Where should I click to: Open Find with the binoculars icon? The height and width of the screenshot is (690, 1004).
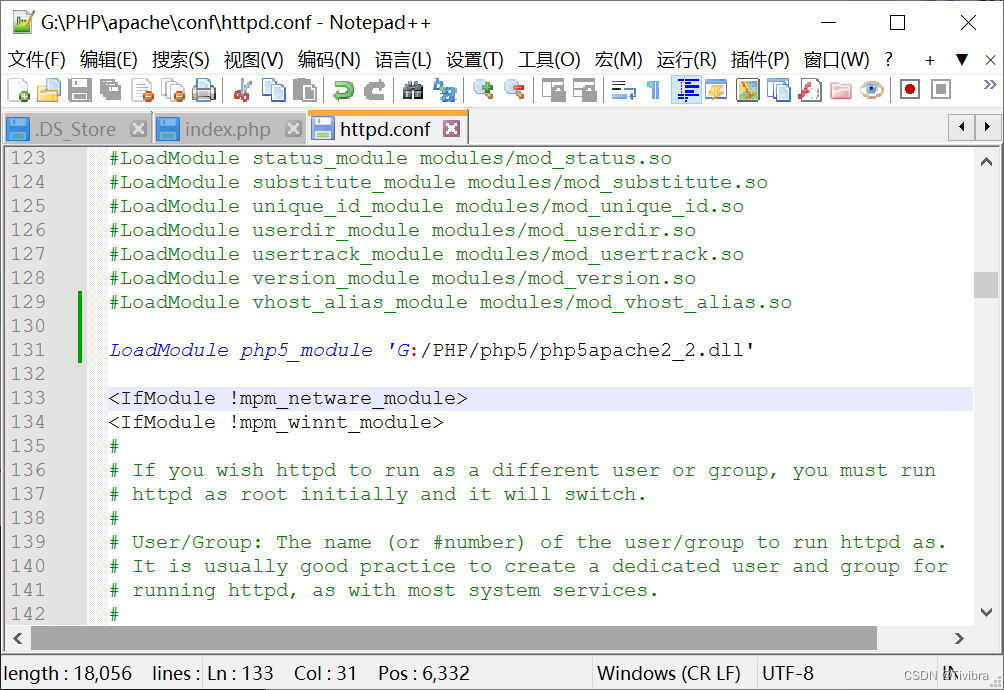pyautogui.click(x=413, y=90)
